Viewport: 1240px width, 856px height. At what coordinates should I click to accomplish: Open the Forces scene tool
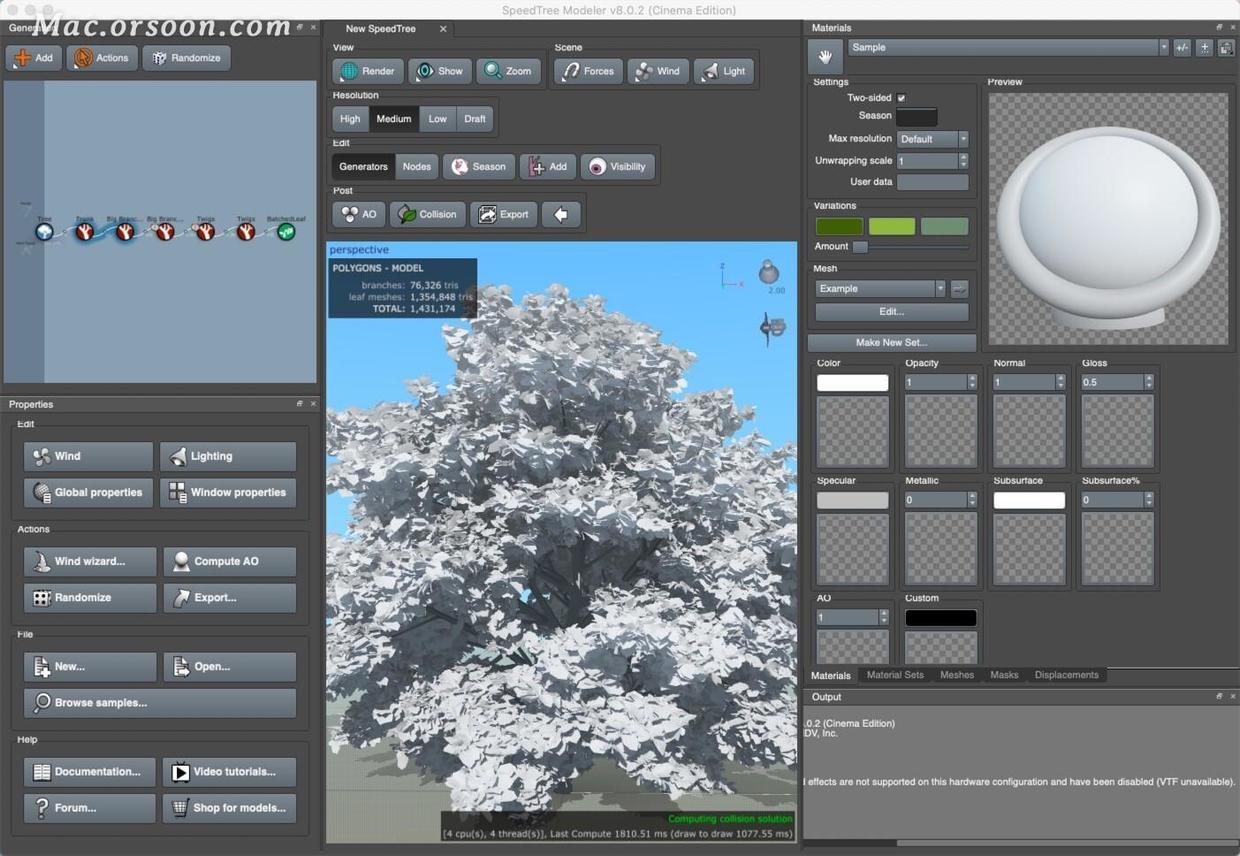tap(588, 71)
